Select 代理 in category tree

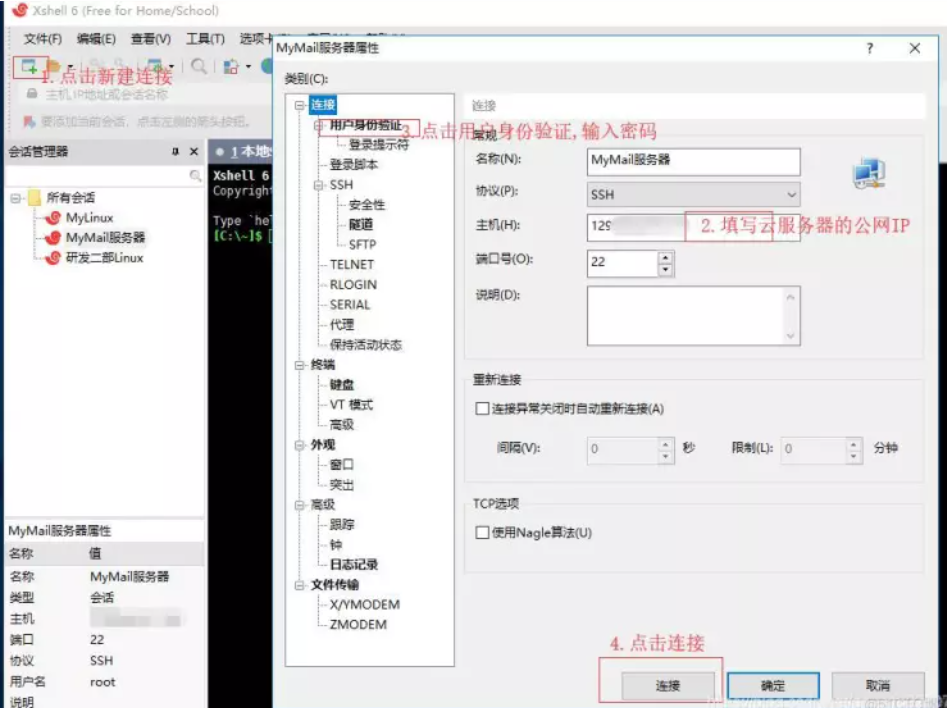click(342, 324)
